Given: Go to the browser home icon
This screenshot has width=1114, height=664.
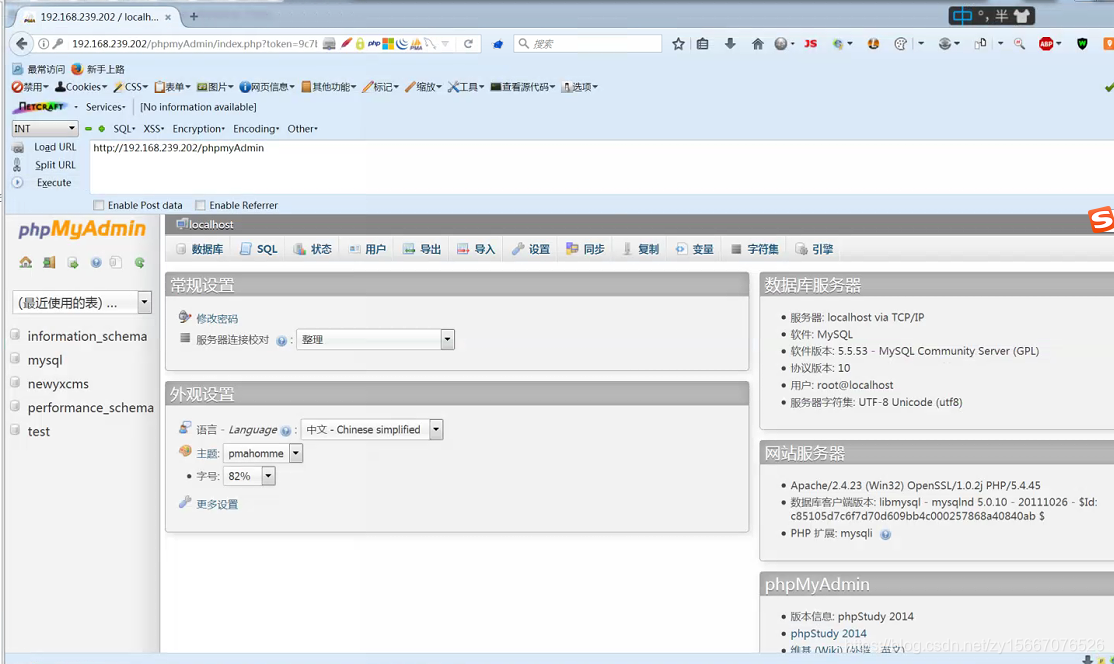Looking at the screenshot, I should pos(757,44).
